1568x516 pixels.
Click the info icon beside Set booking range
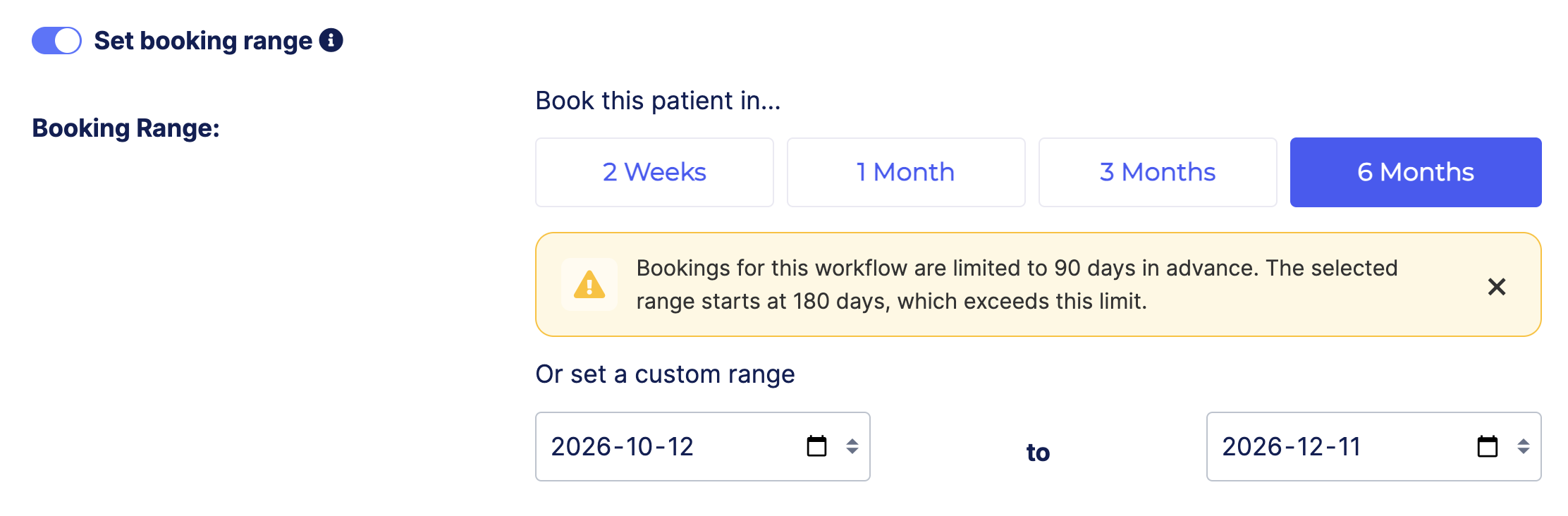point(331,40)
